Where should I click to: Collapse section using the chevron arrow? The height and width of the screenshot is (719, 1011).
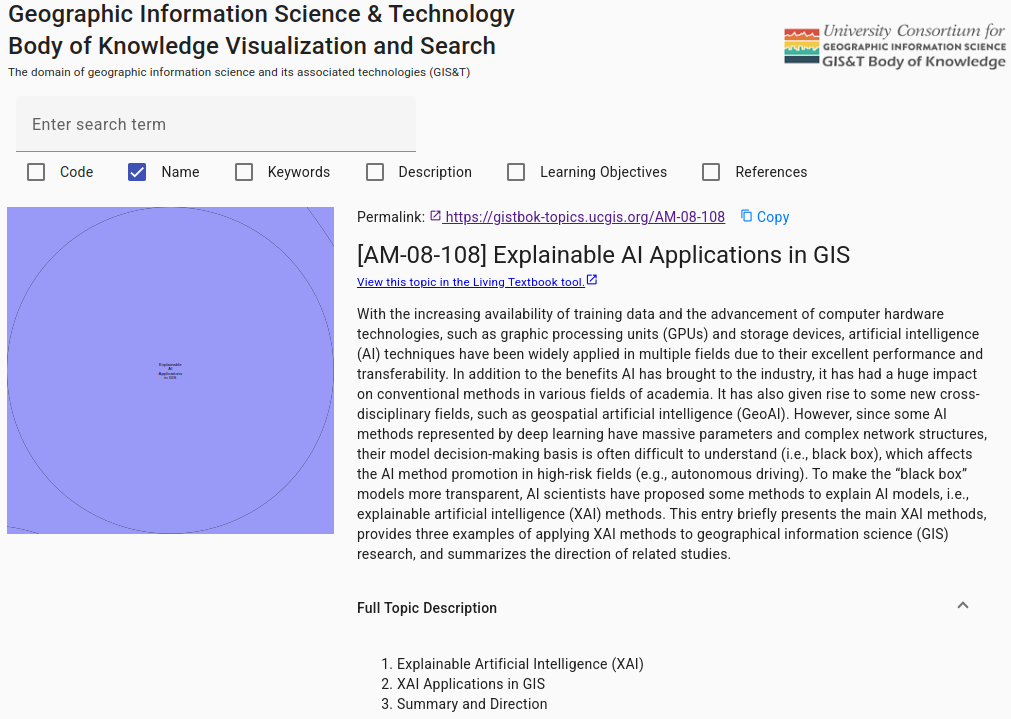click(x=963, y=606)
